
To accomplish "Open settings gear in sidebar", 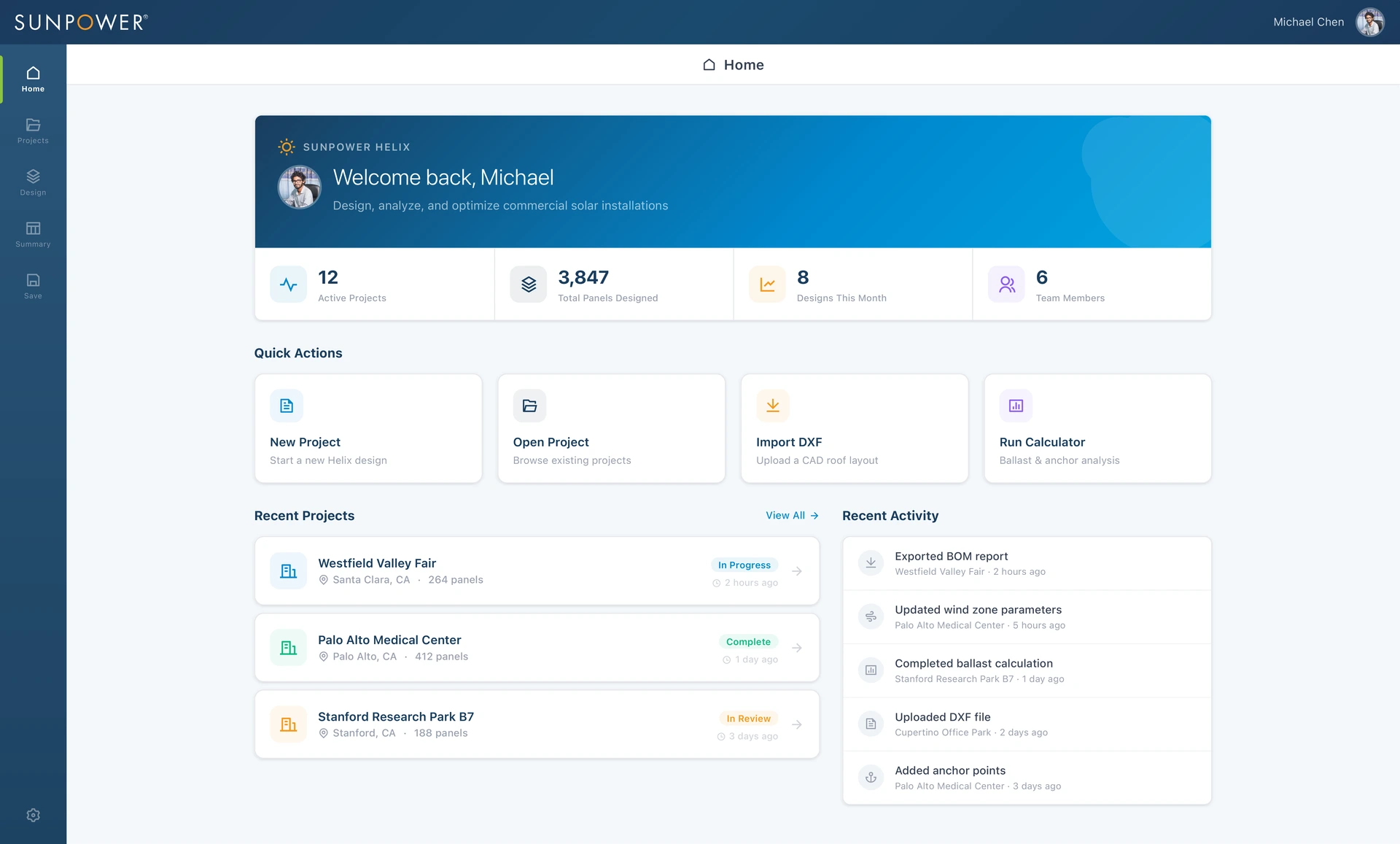I will pyautogui.click(x=33, y=815).
